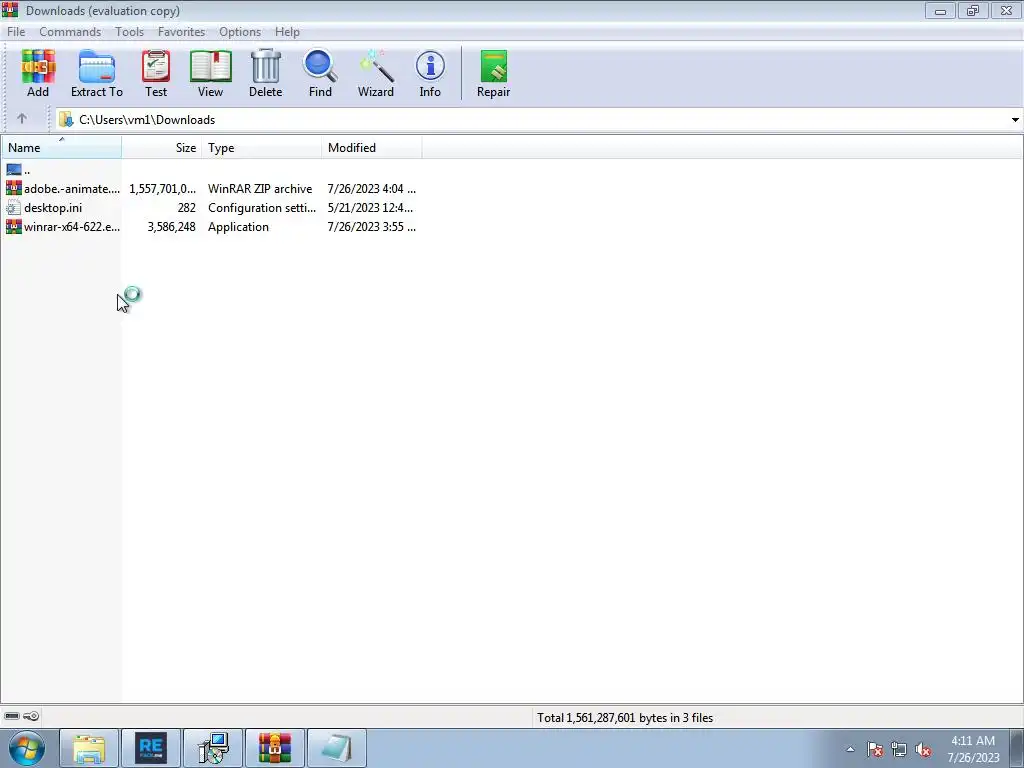Click the key password icon in status bar
The image size is (1024, 768).
31,716
